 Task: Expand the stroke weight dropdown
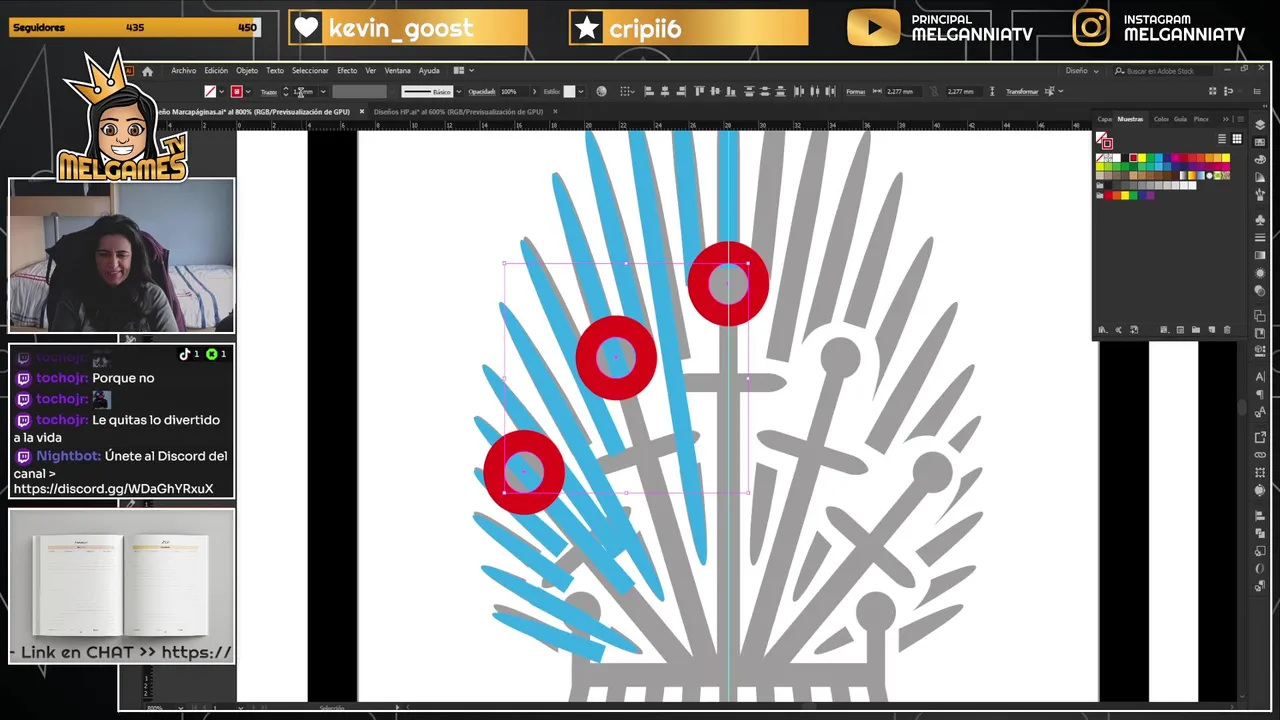[323, 91]
